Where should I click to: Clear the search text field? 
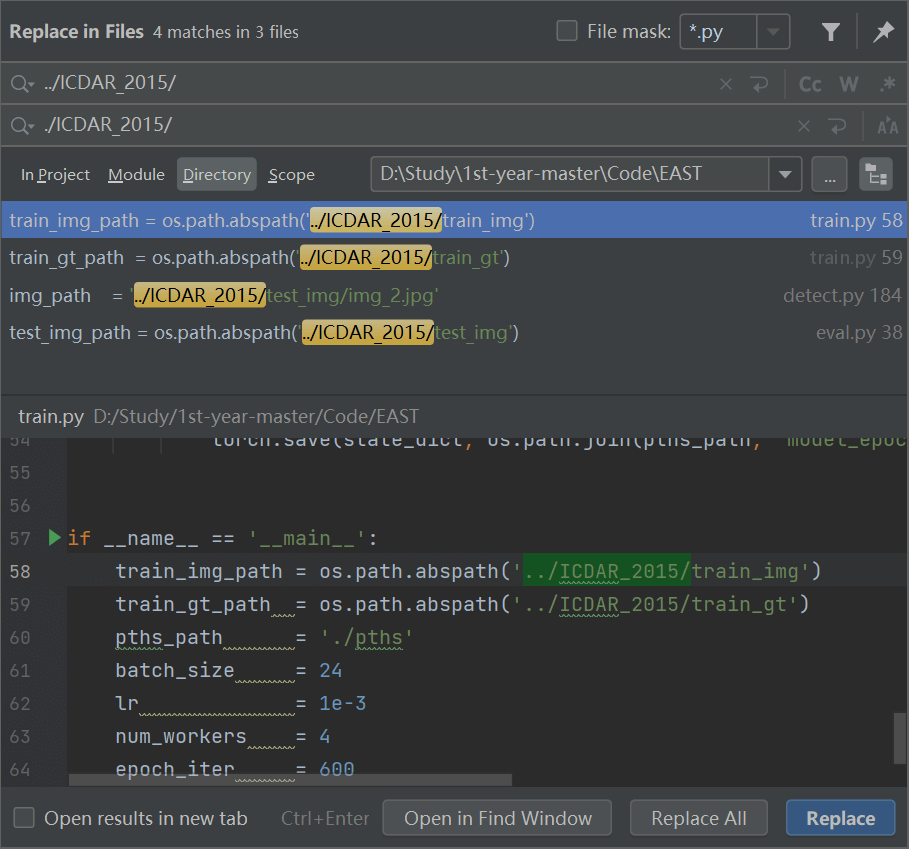coord(725,84)
